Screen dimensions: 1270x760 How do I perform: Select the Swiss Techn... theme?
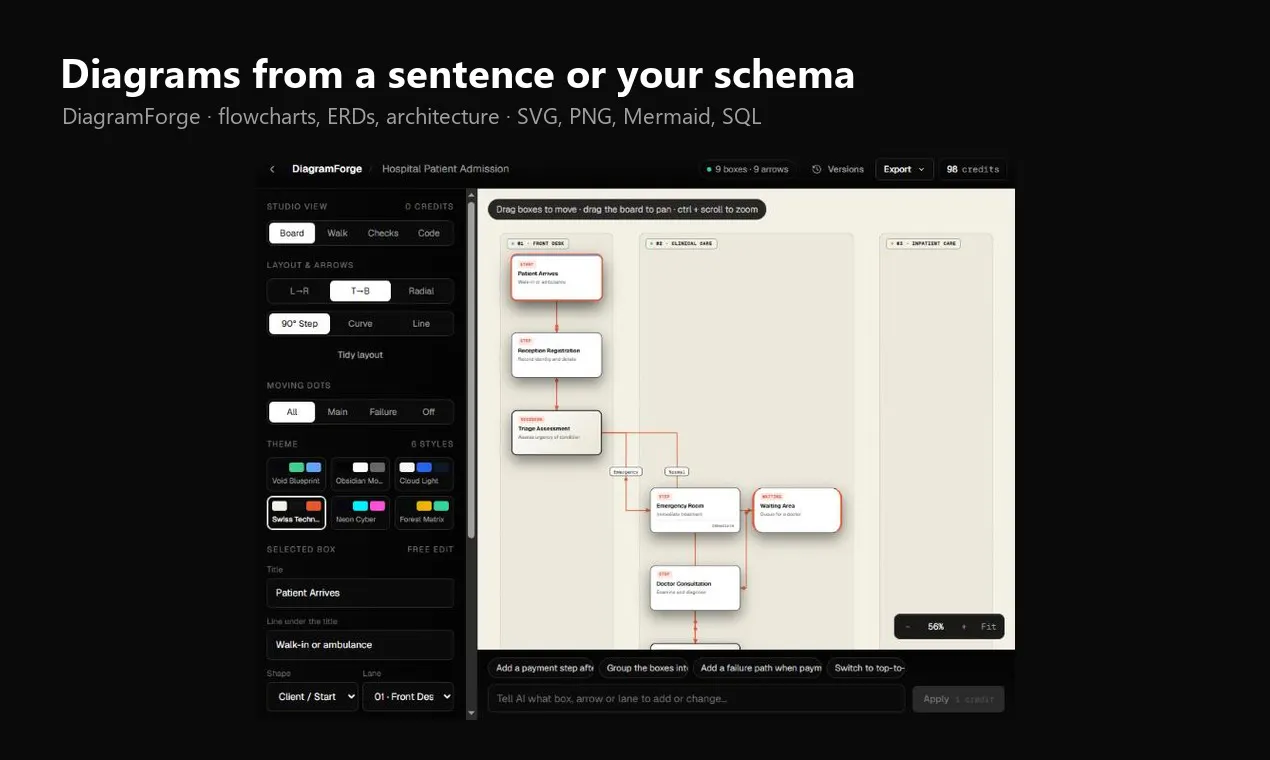click(296, 513)
